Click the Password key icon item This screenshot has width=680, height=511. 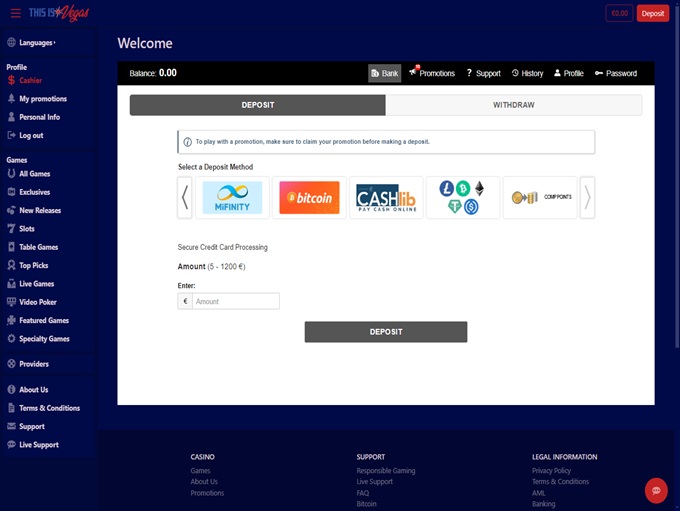615,73
